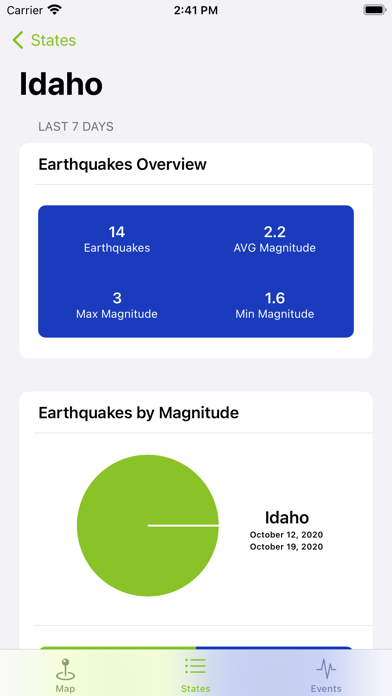Switch to the Events tab label
The width and height of the screenshot is (392, 696).
326,689
